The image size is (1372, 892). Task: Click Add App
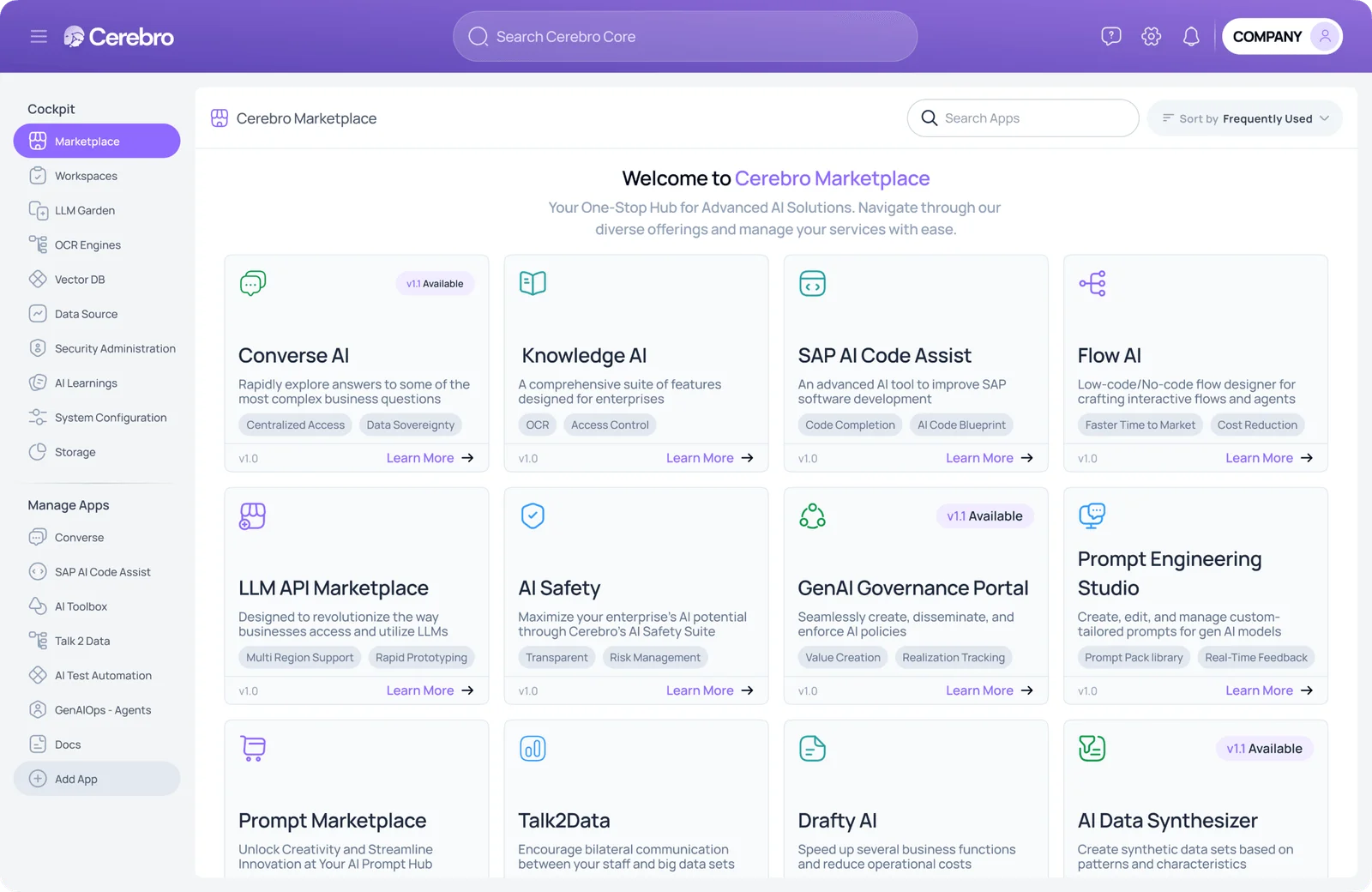coord(75,779)
